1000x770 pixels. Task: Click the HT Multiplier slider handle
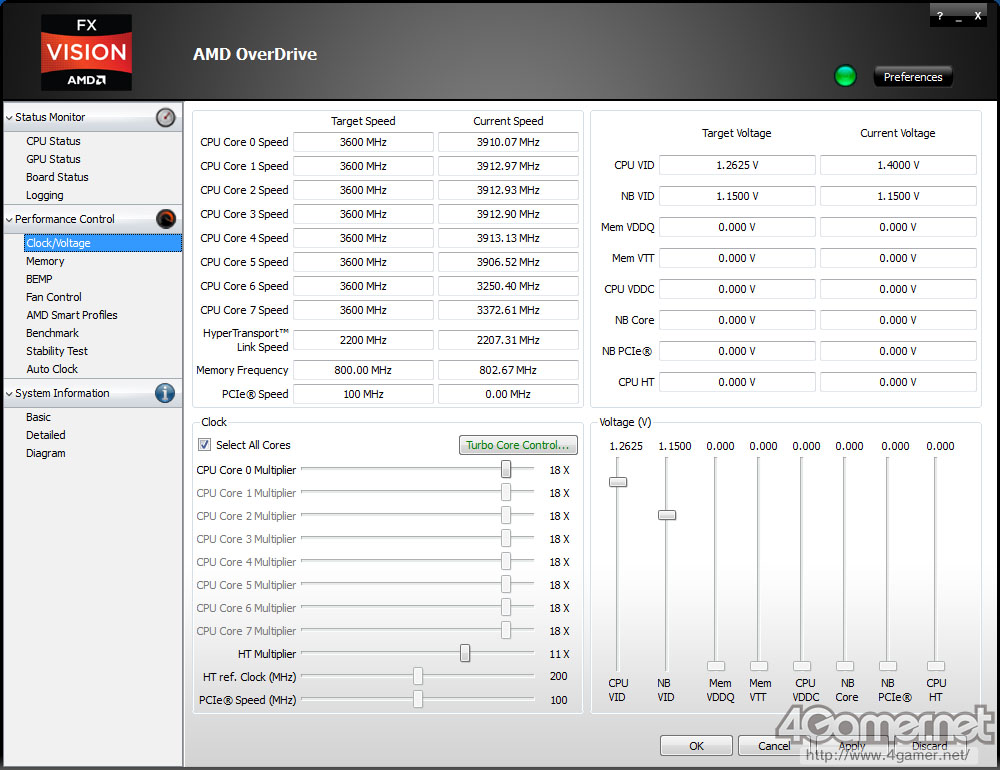click(465, 654)
